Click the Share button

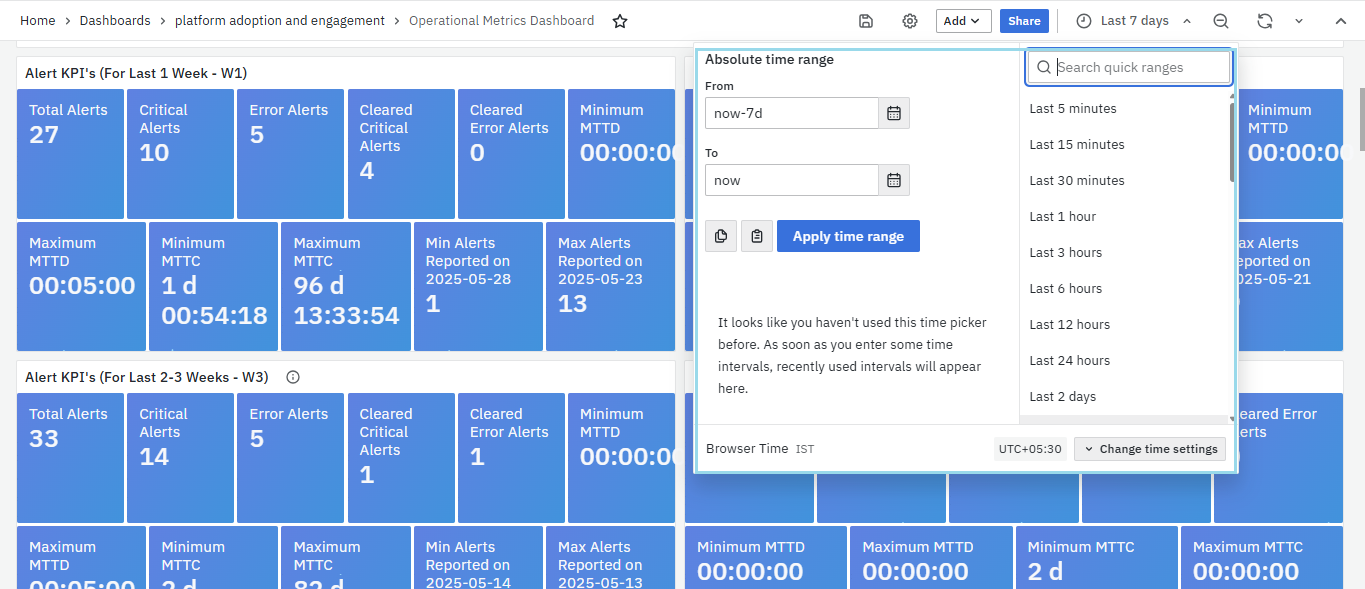click(1024, 21)
